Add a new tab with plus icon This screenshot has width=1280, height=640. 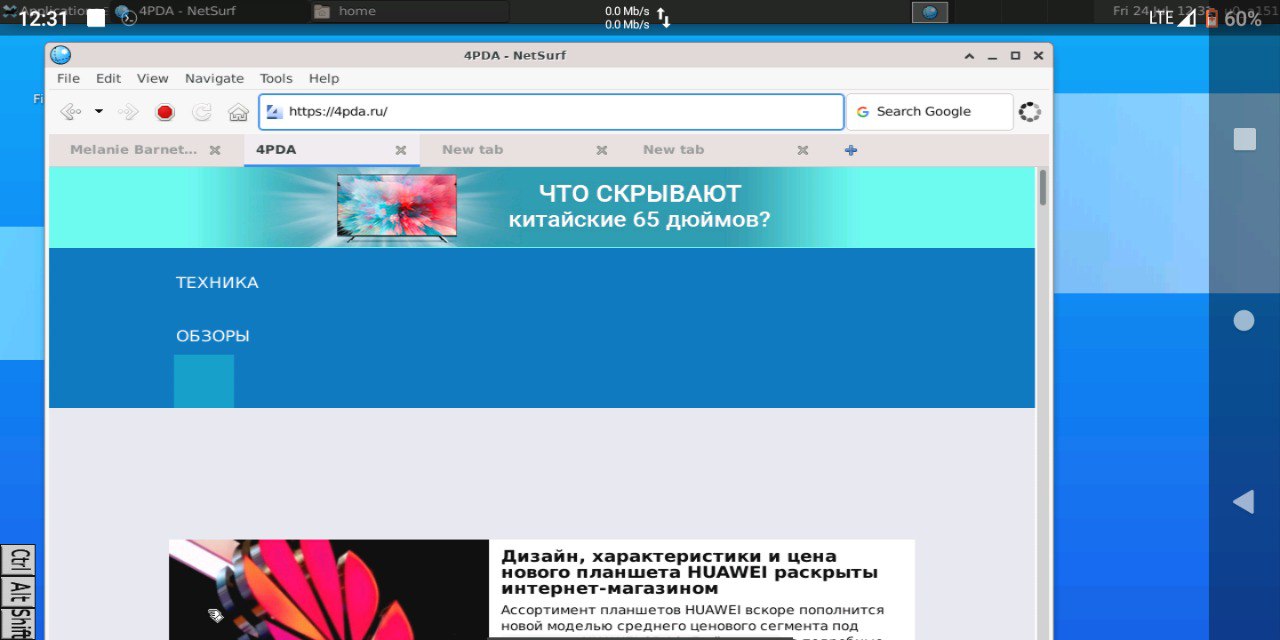pyautogui.click(x=851, y=151)
